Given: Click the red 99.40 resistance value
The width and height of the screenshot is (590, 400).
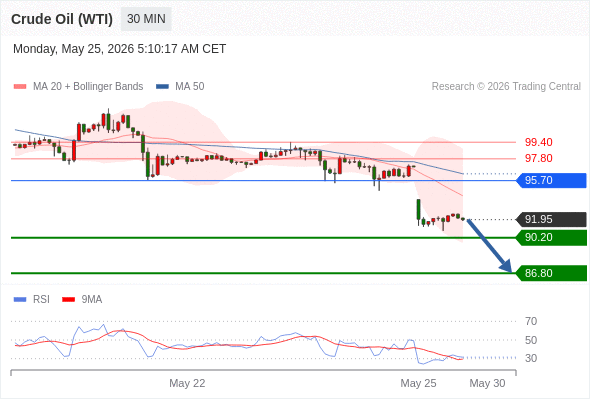Looking at the screenshot, I should (538, 142).
